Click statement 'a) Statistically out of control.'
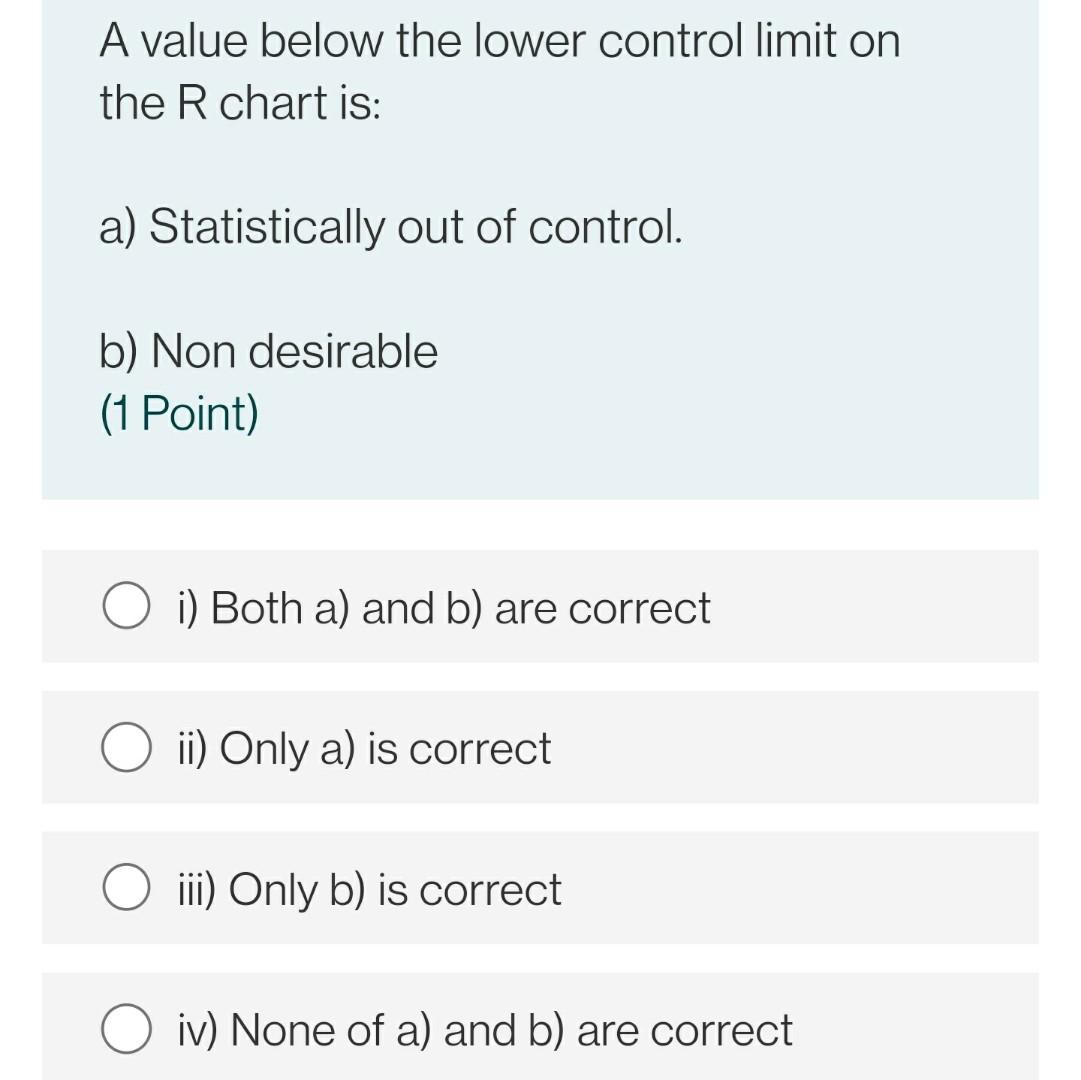Image resolution: width=1081 pixels, height=1080 pixels. (391, 226)
